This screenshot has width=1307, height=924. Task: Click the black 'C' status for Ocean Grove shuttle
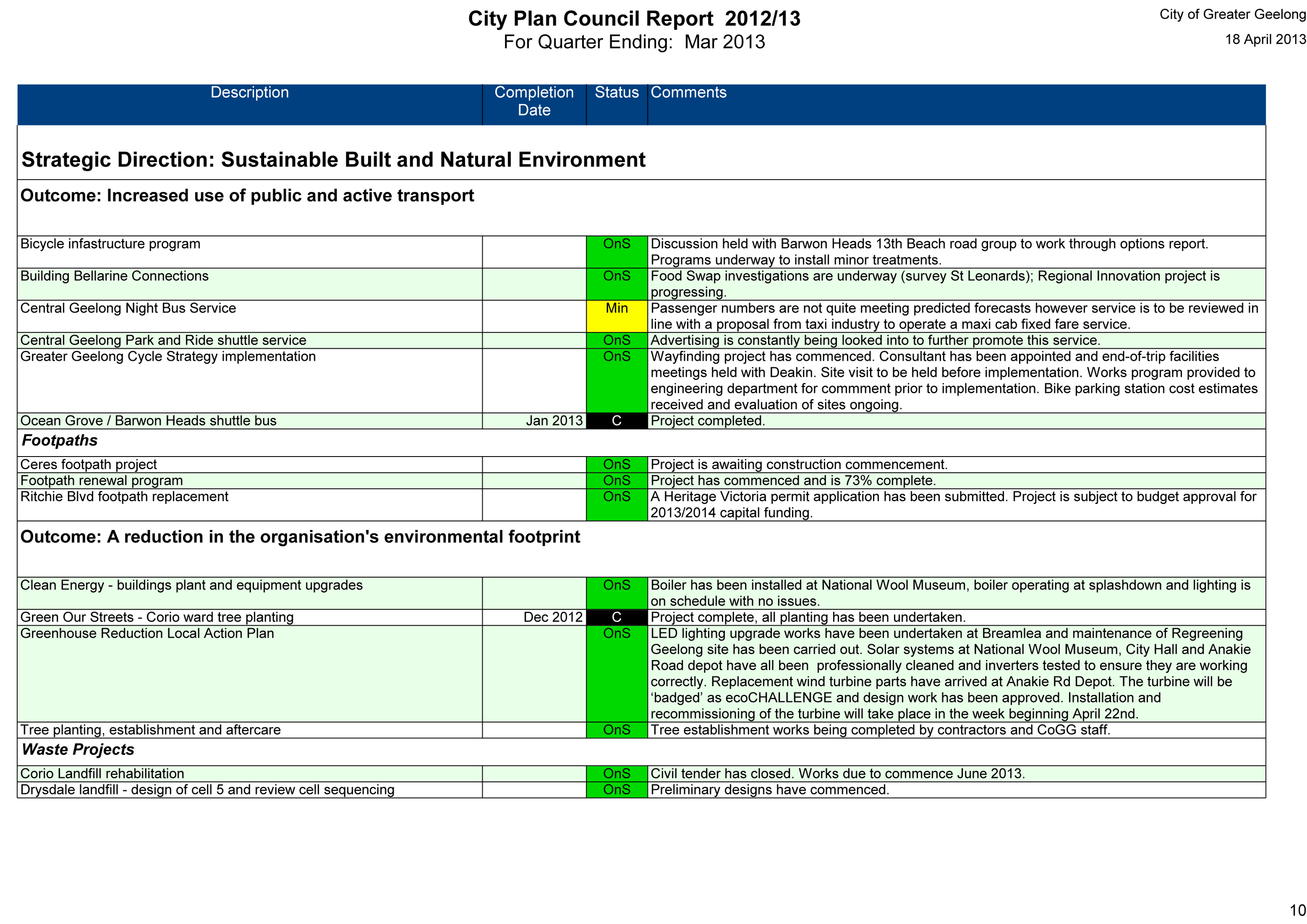[x=616, y=421]
